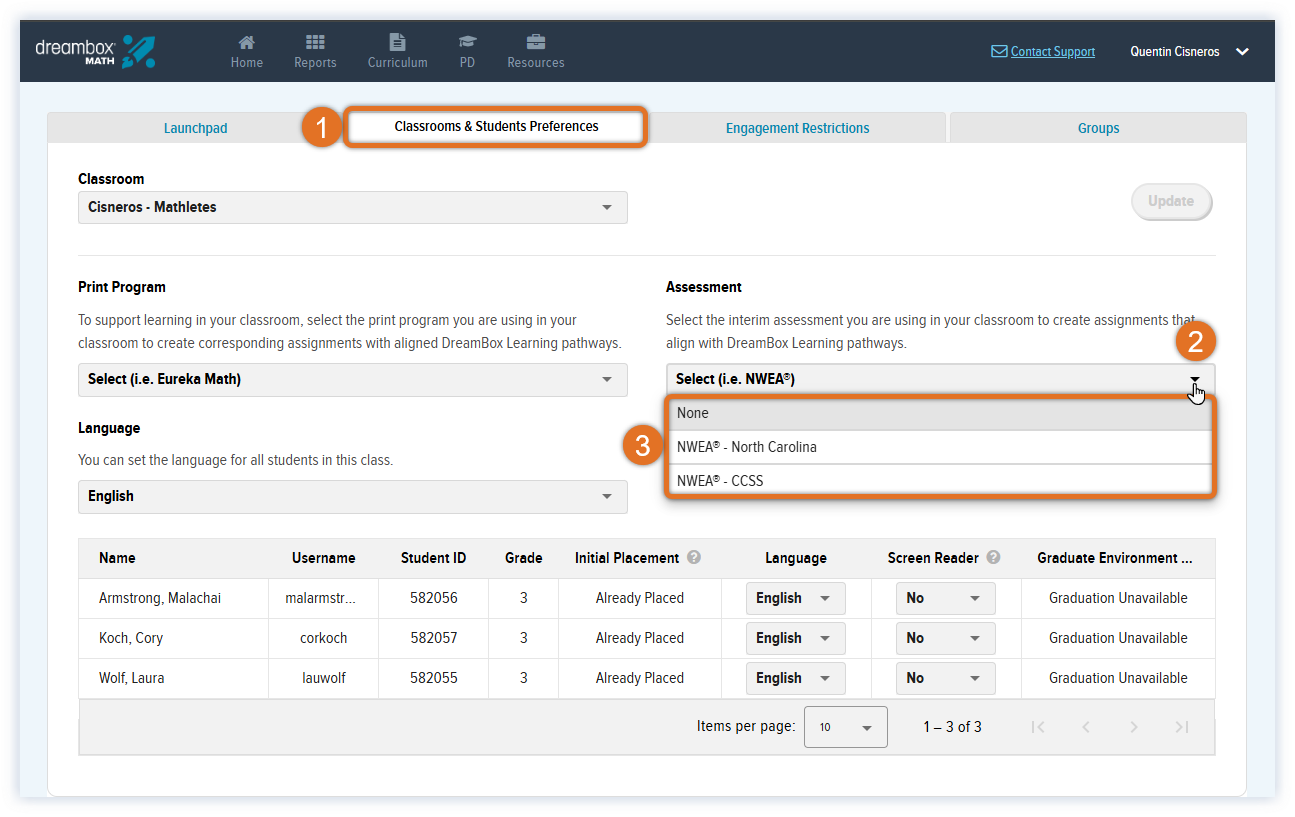1295x817 pixels.
Task: Open the class Language dropdown
Action: tap(353, 496)
